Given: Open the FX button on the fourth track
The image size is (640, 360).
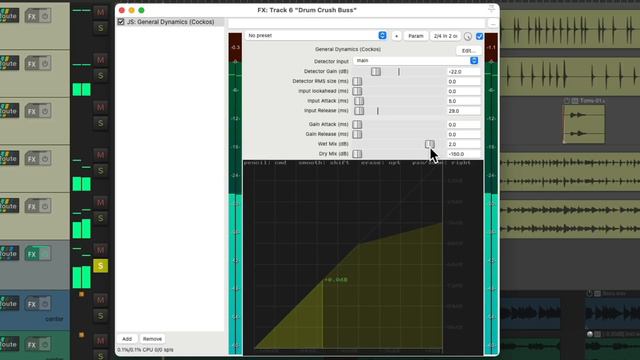Looking at the screenshot, I should pyautogui.click(x=31, y=159).
